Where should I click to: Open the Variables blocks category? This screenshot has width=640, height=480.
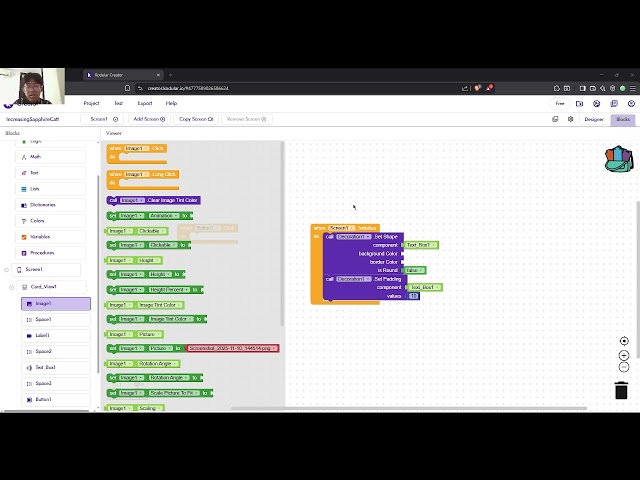click(51, 237)
